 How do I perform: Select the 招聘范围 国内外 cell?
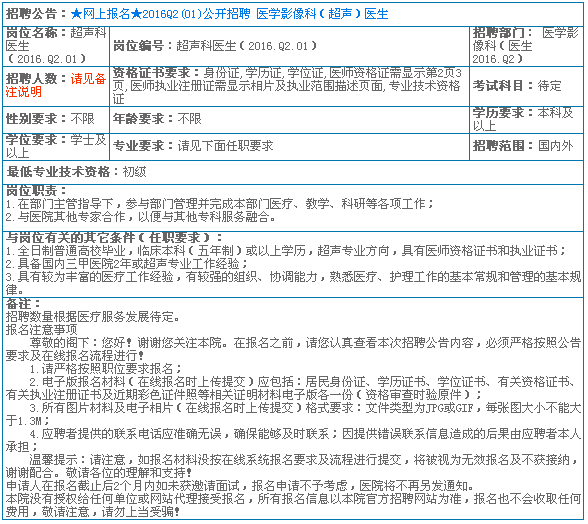coord(526,146)
